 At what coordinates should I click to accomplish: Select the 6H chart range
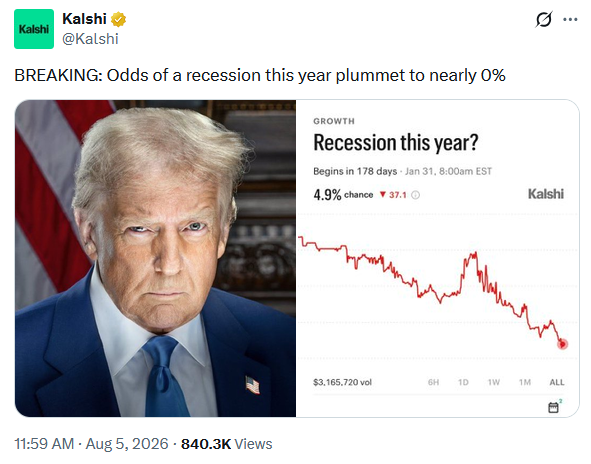click(x=433, y=382)
